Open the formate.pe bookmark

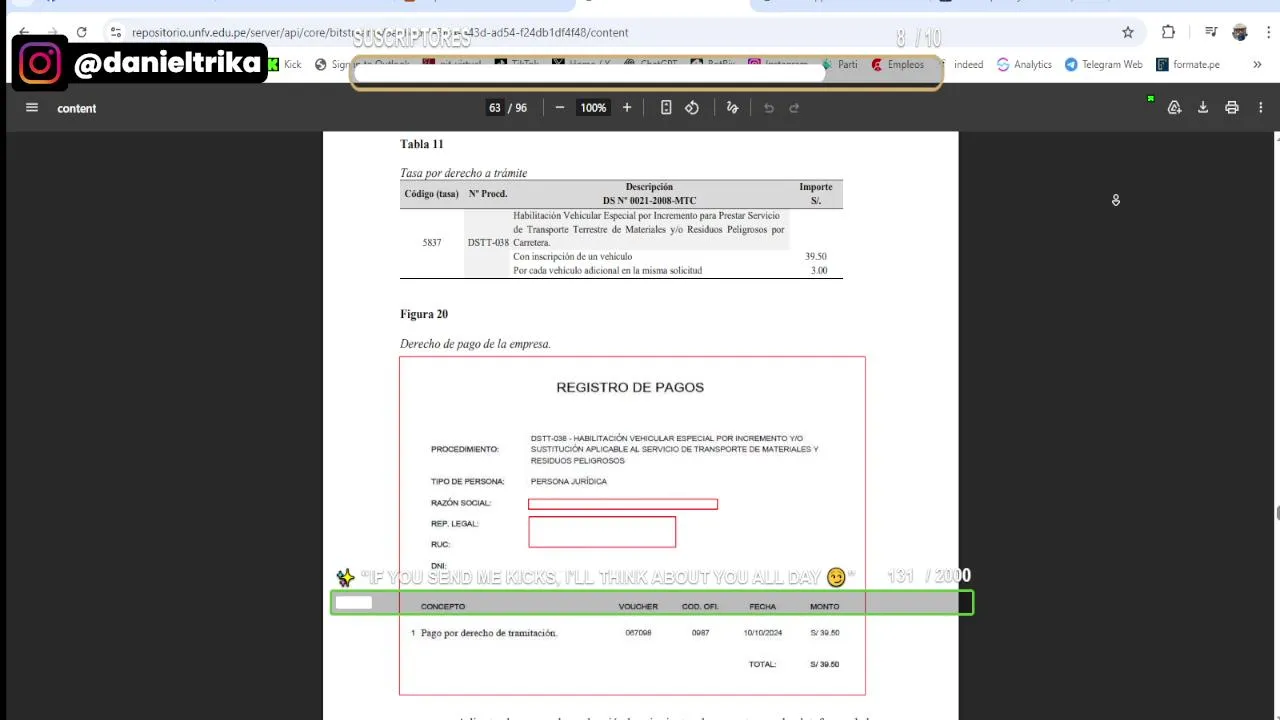pyautogui.click(x=1188, y=64)
